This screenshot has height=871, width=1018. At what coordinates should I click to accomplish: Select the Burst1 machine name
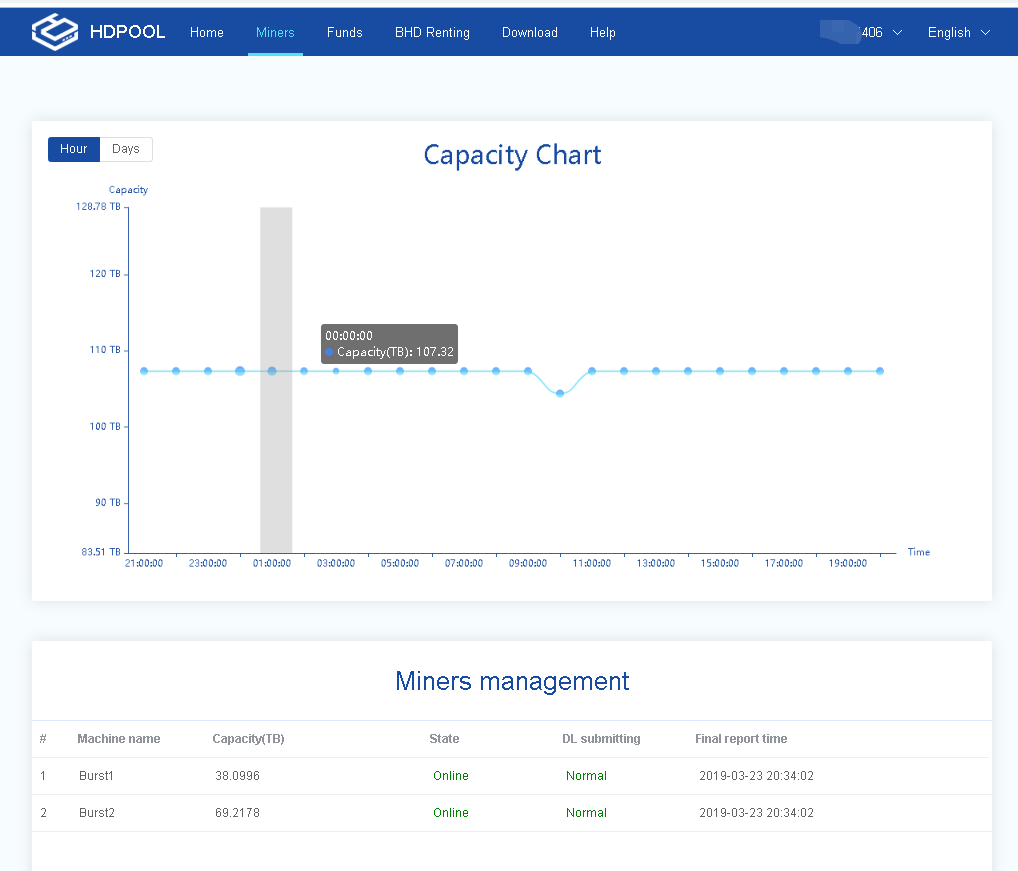click(x=96, y=776)
